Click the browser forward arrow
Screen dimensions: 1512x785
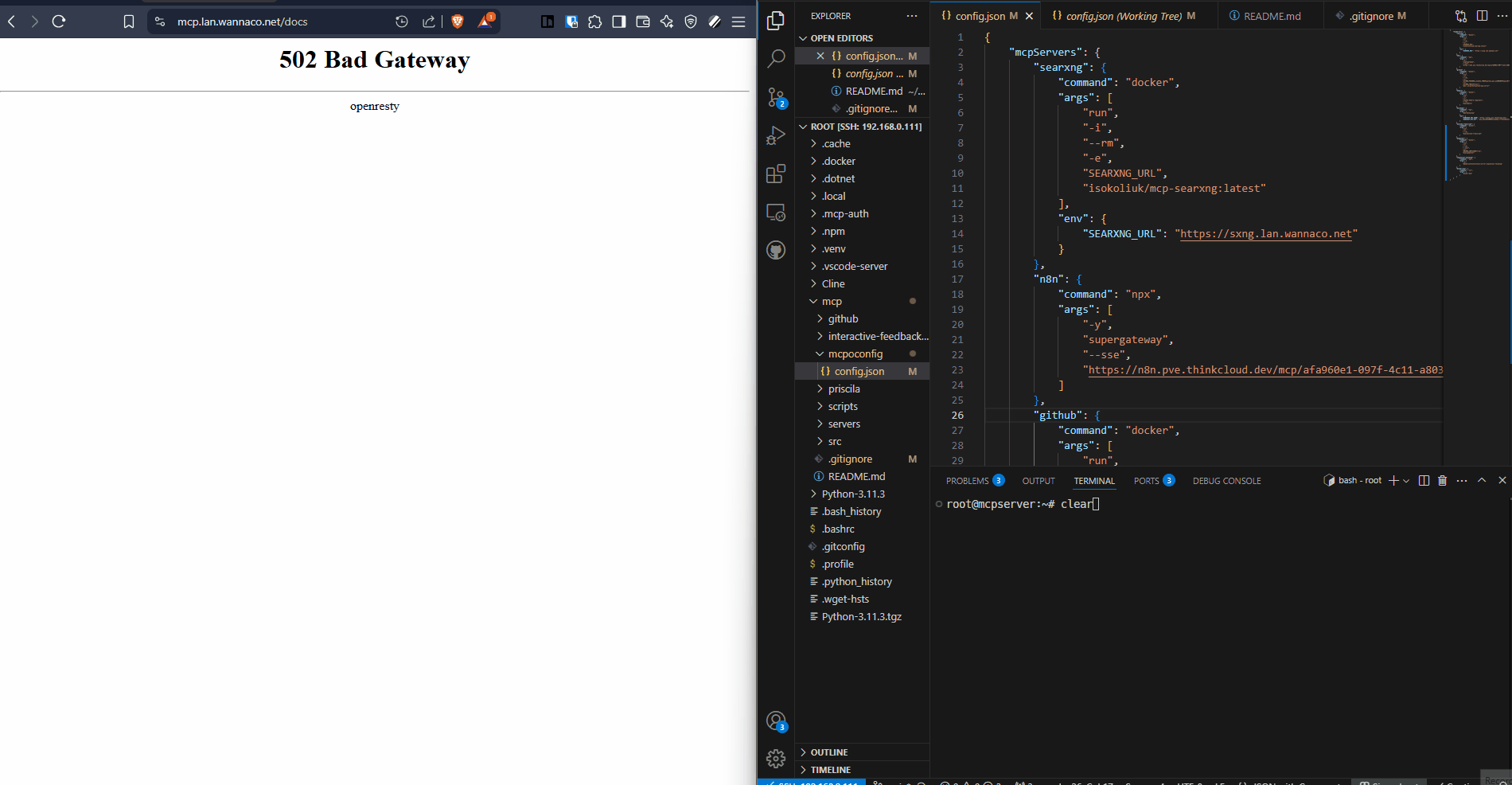coord(34,21)
